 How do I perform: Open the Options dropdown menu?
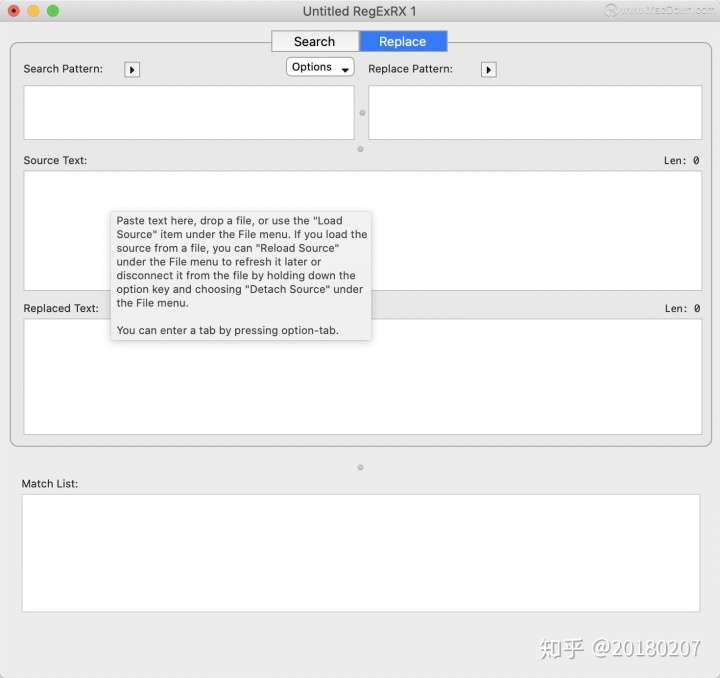[x=320, y=67]
